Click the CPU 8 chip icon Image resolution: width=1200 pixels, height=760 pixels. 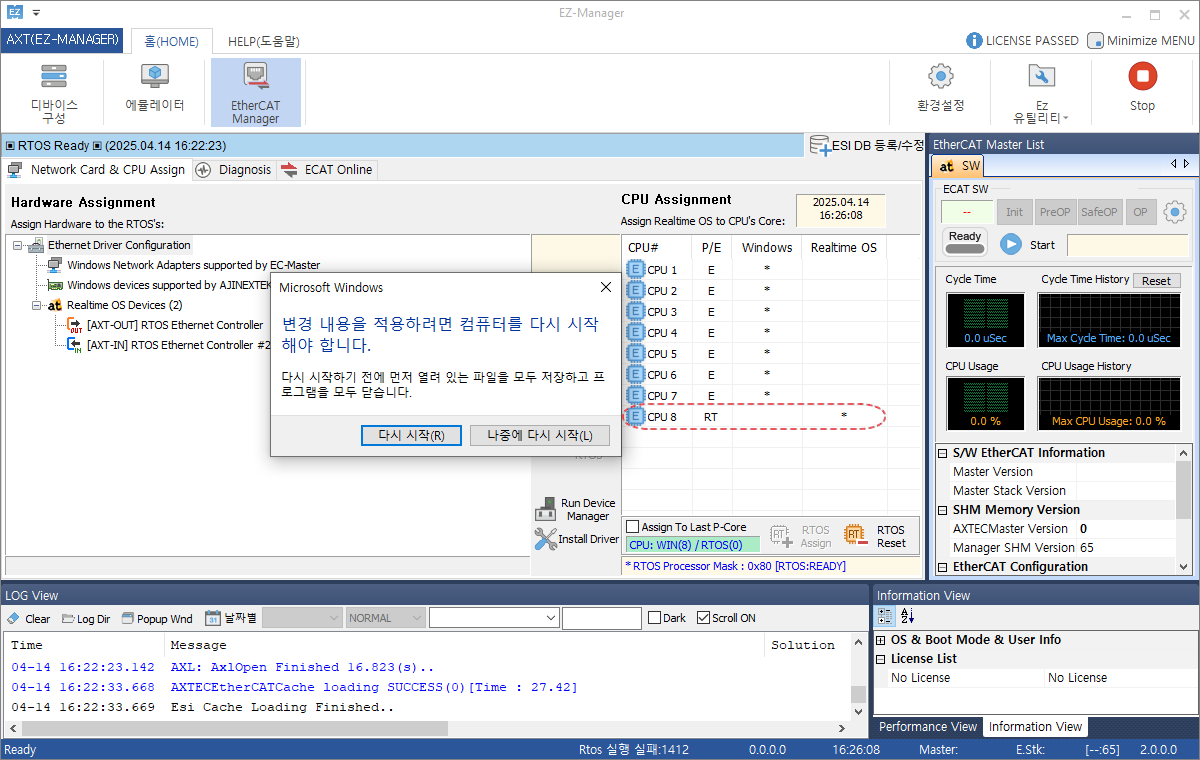click(635, 417)
